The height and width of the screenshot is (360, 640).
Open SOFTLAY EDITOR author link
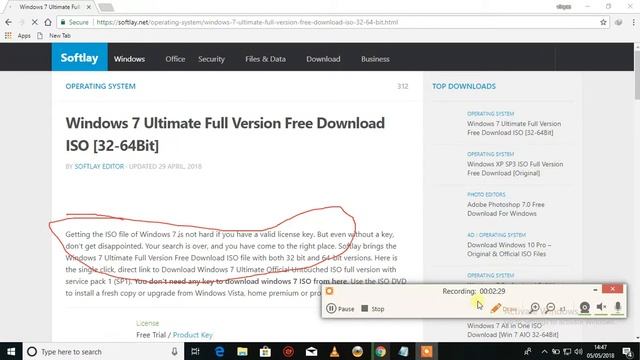pyautogui.click(x=99, y=166)
